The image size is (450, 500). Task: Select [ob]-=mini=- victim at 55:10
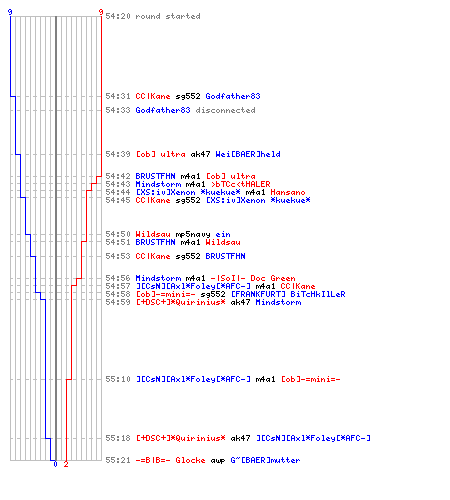(x=311, y=379)
